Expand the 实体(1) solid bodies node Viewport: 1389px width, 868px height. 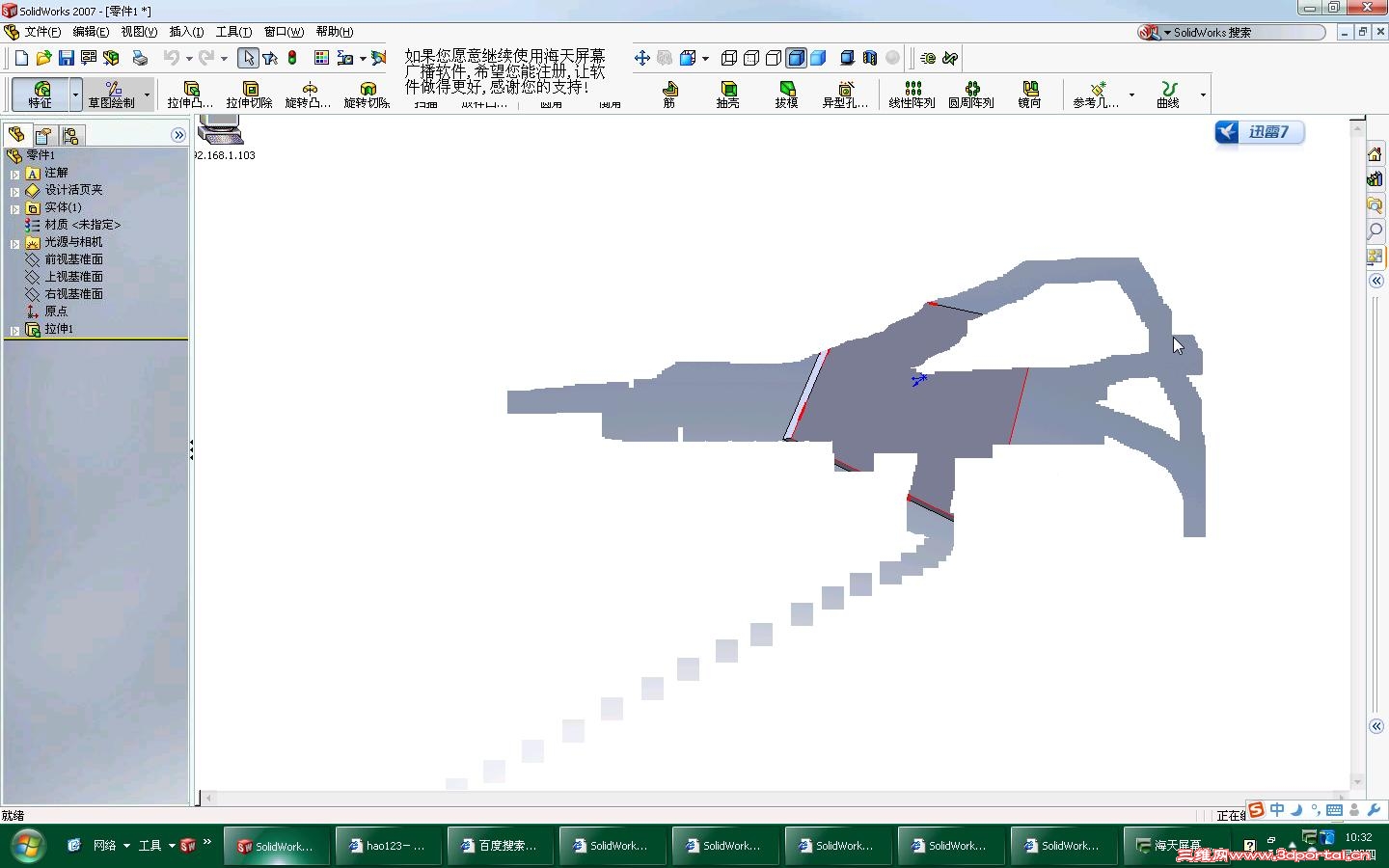click(14, 209)
